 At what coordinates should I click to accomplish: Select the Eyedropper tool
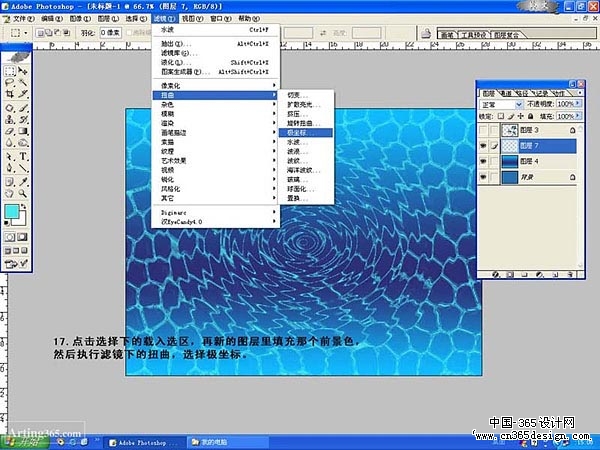click(x=23, y=182)
